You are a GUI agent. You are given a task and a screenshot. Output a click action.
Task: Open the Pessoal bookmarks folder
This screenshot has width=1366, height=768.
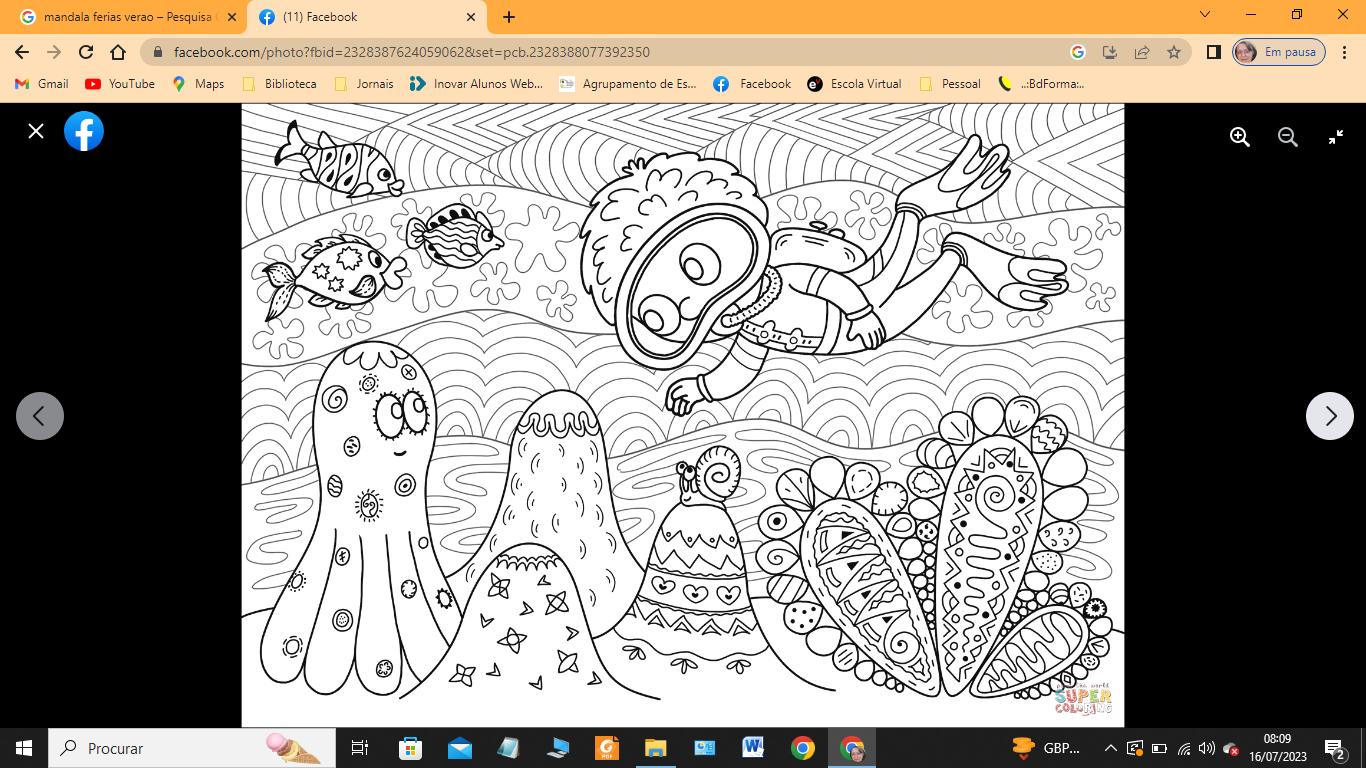950,84
